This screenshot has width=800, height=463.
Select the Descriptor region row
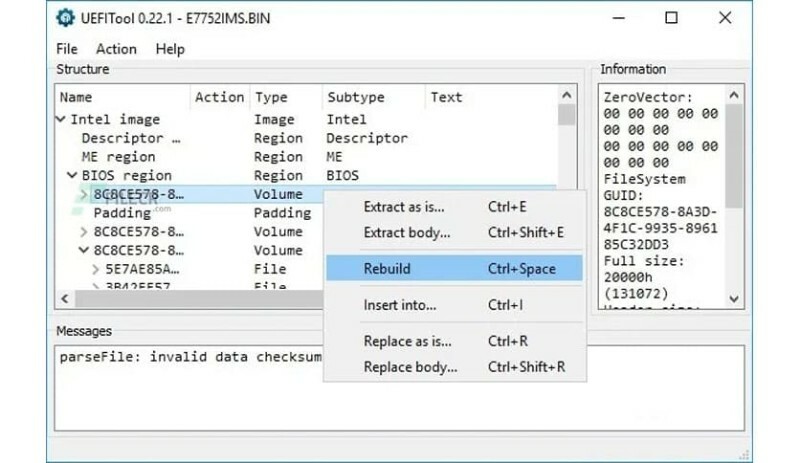point(130,138)
